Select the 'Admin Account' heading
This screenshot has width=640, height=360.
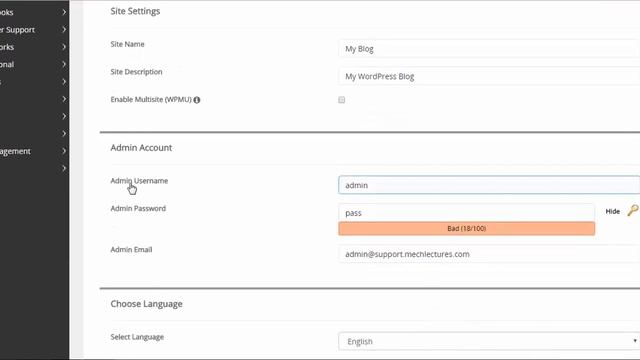[x=141, y=148]
